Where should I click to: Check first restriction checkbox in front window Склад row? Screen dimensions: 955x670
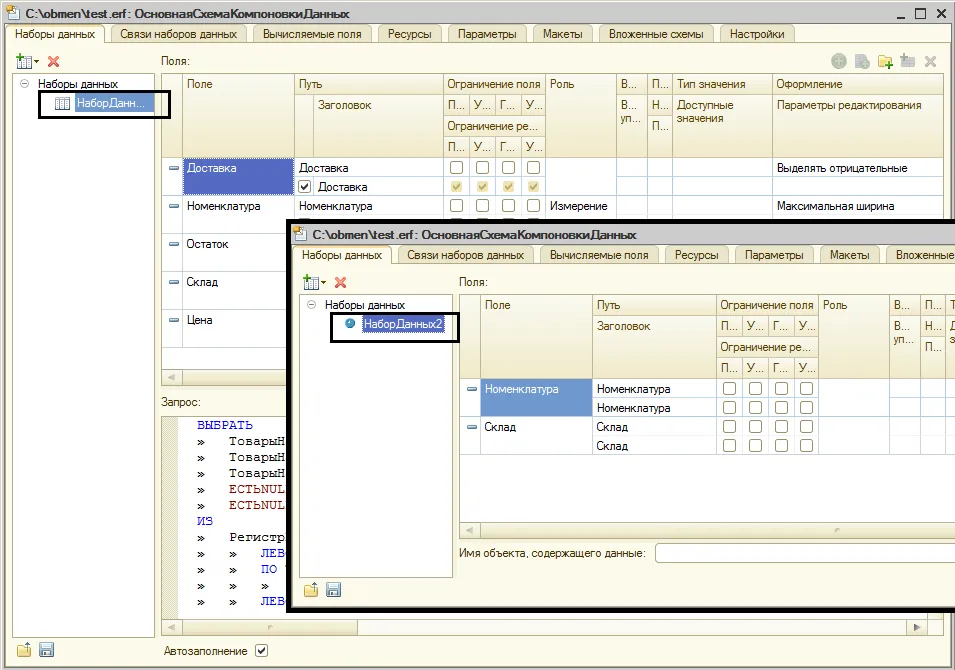coord(729,427)
